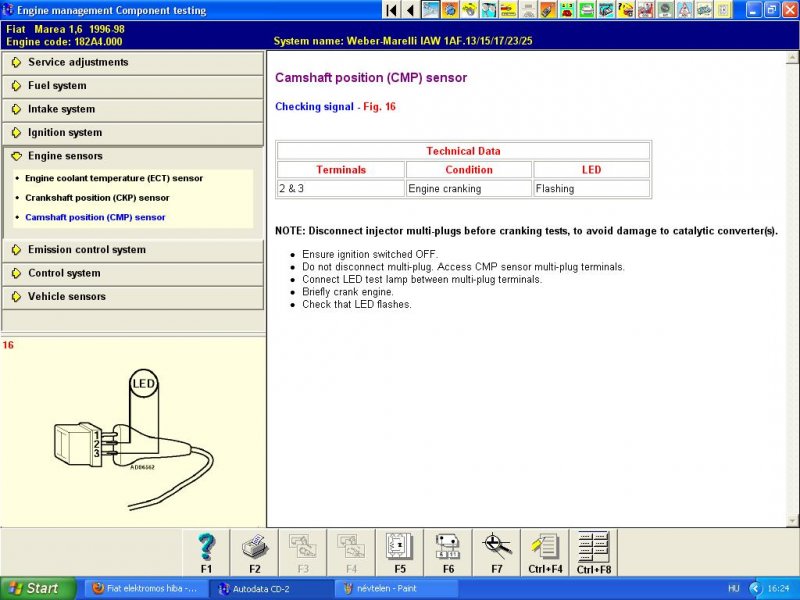Click the LED connector diagram figure 16
Viewport: 800px width, 600px height.
pos(133,439)
